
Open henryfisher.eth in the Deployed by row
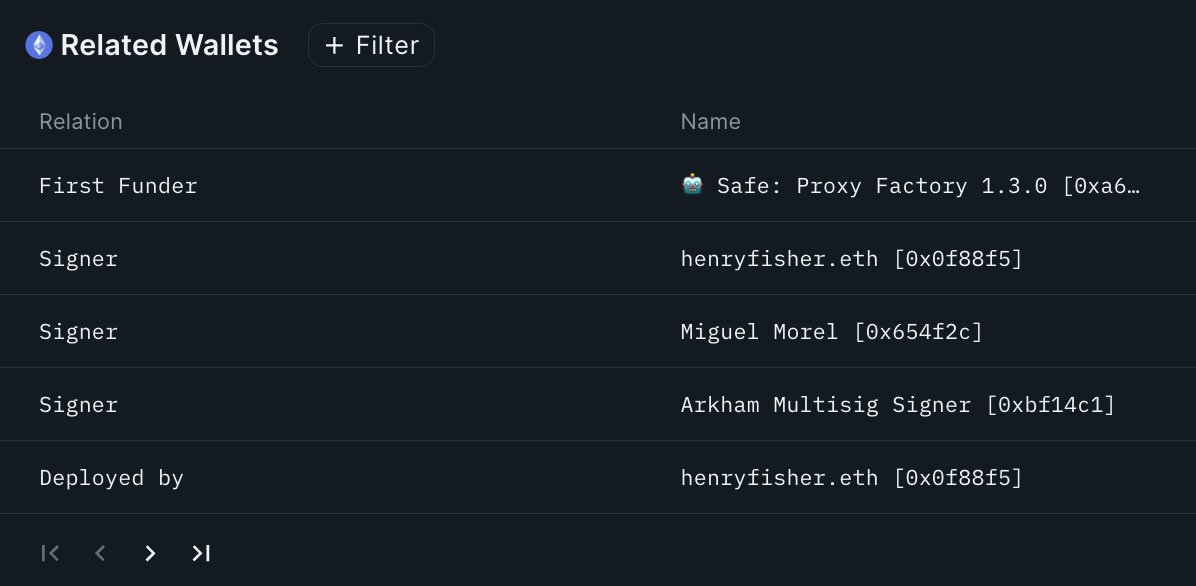pyautogui.click(x=851, y=478)
